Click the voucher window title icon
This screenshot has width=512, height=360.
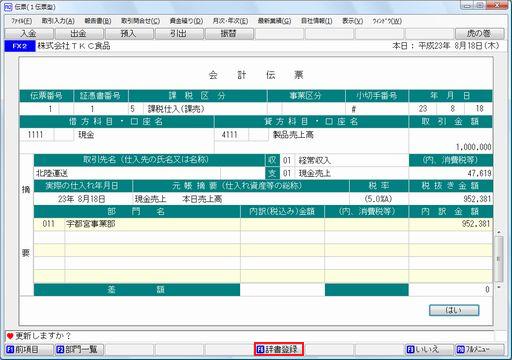pos(8,7)
